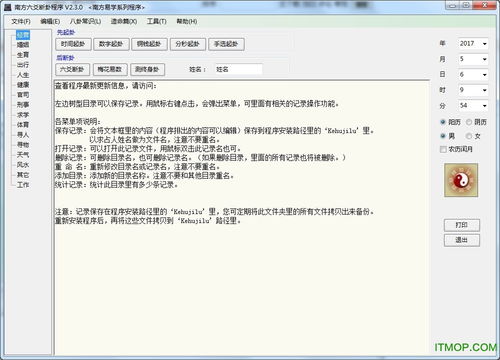This screenshot has height=360, width=500.
Task: Click the yin-yang bagua image
Action: tap(461, 180)
